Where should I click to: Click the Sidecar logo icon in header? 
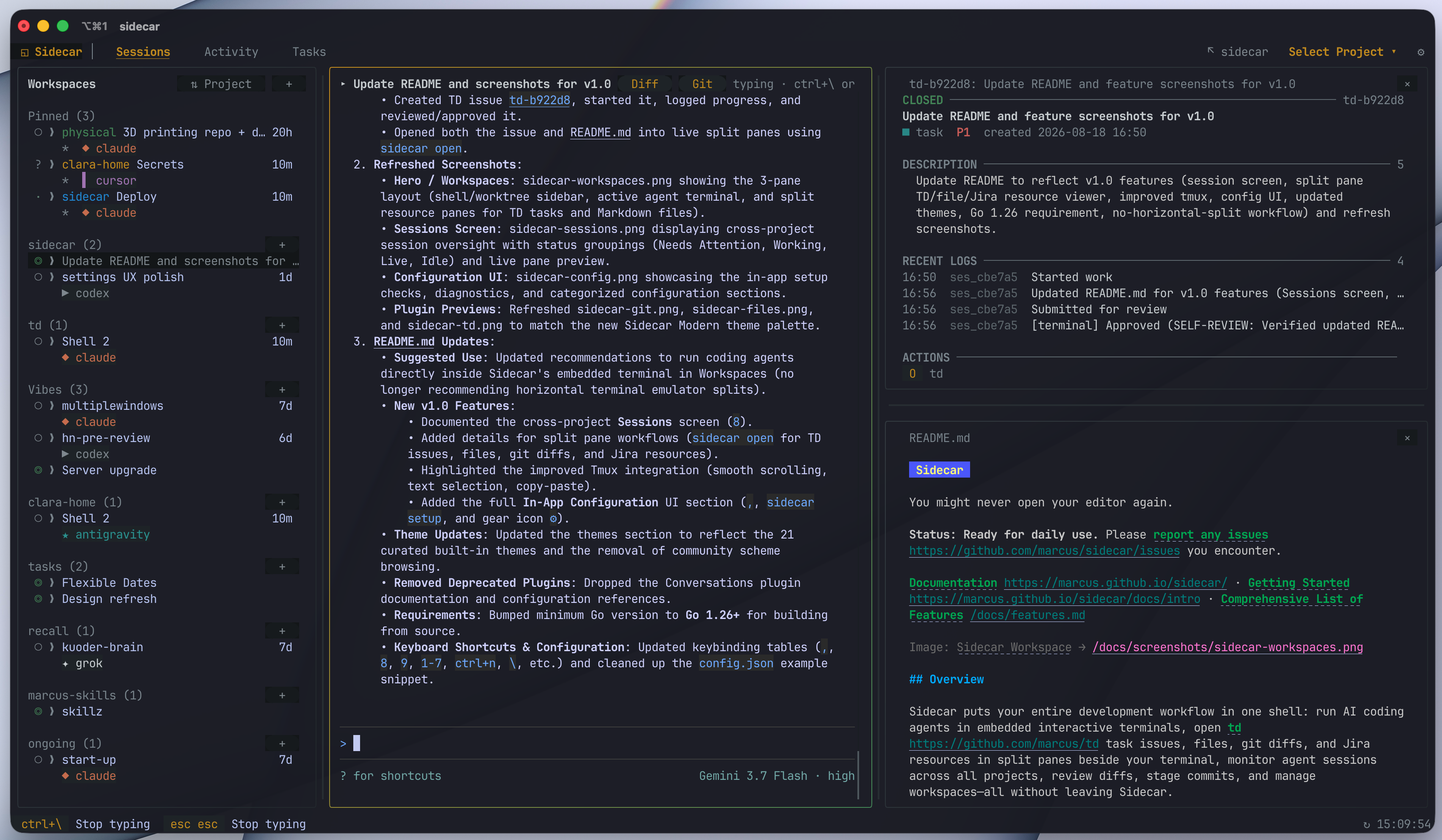click(x=25, y=52)
